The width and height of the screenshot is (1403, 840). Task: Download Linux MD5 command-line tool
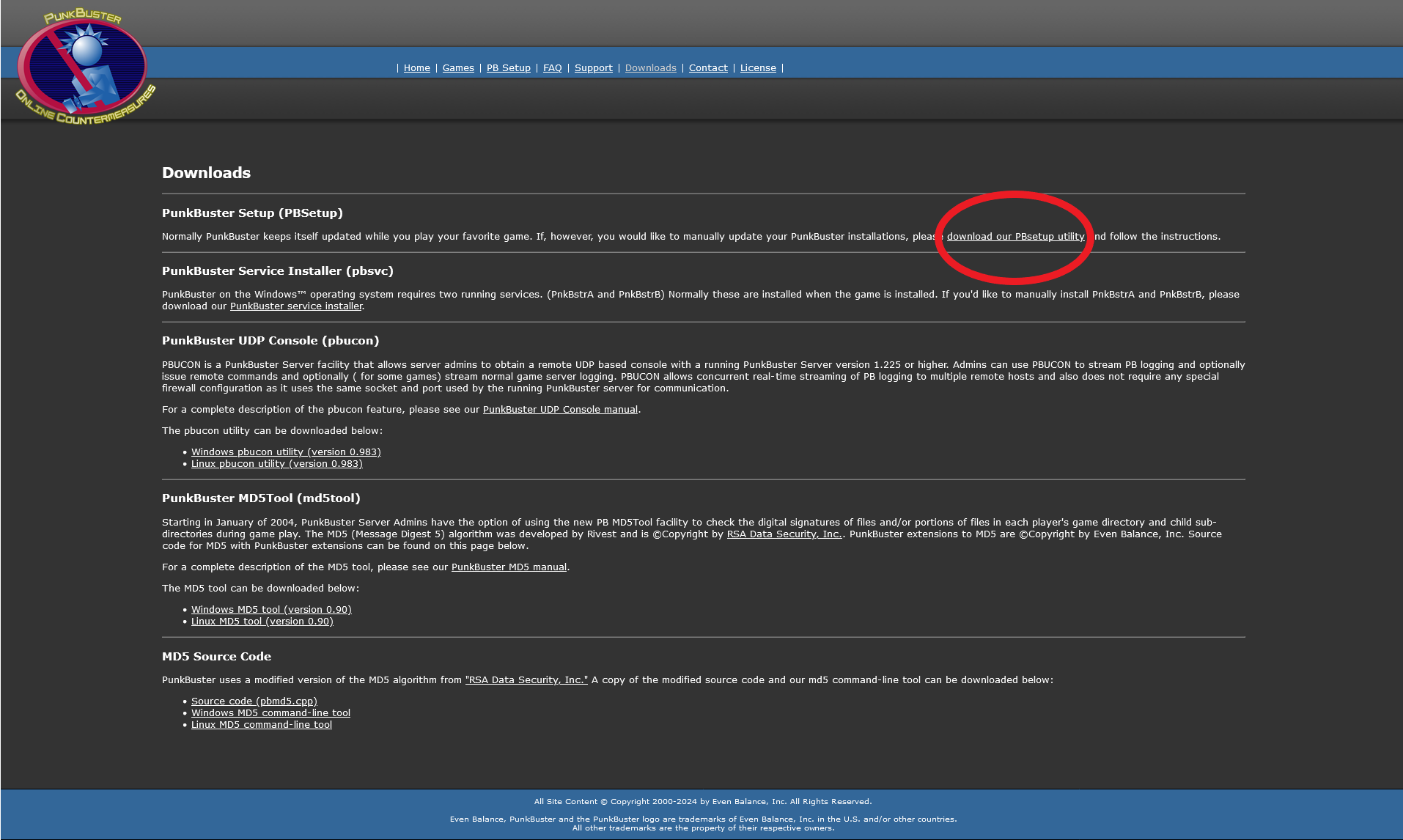point(262,725)
